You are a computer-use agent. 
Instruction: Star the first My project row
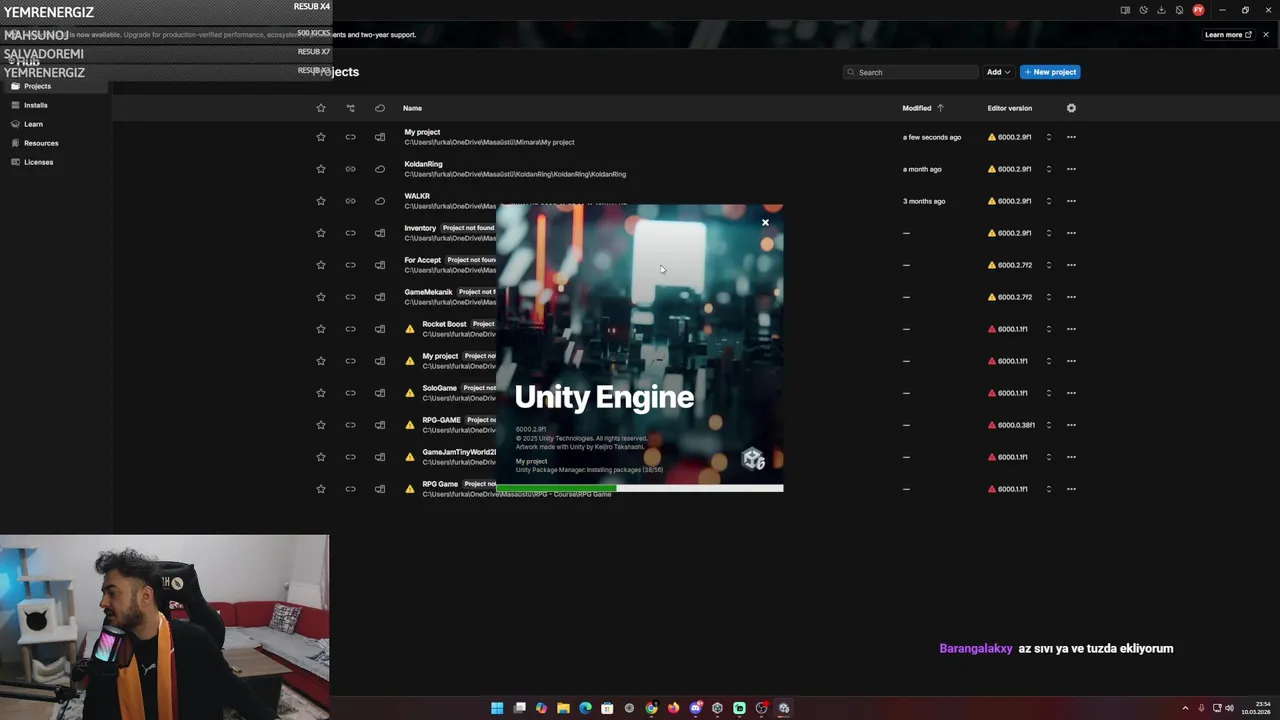(321, 137)
